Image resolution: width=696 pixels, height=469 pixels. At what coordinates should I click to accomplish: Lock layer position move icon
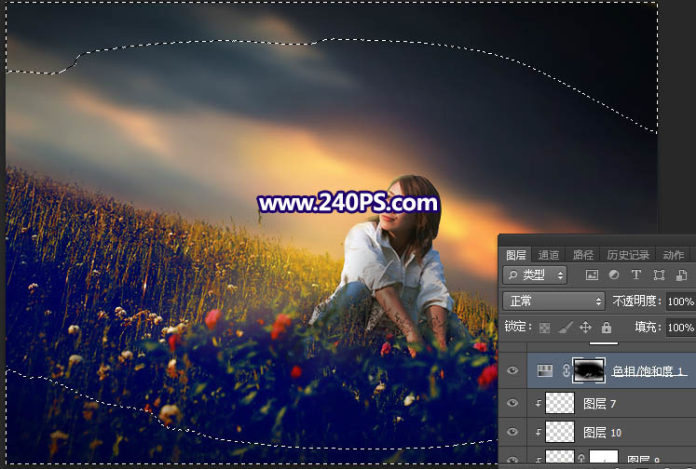pyautogui.click(x=585, y=327)
